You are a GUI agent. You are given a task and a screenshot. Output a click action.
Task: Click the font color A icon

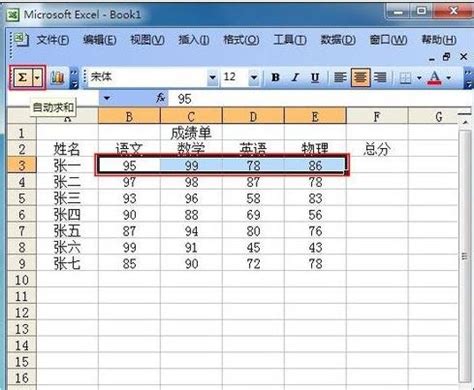434,78
